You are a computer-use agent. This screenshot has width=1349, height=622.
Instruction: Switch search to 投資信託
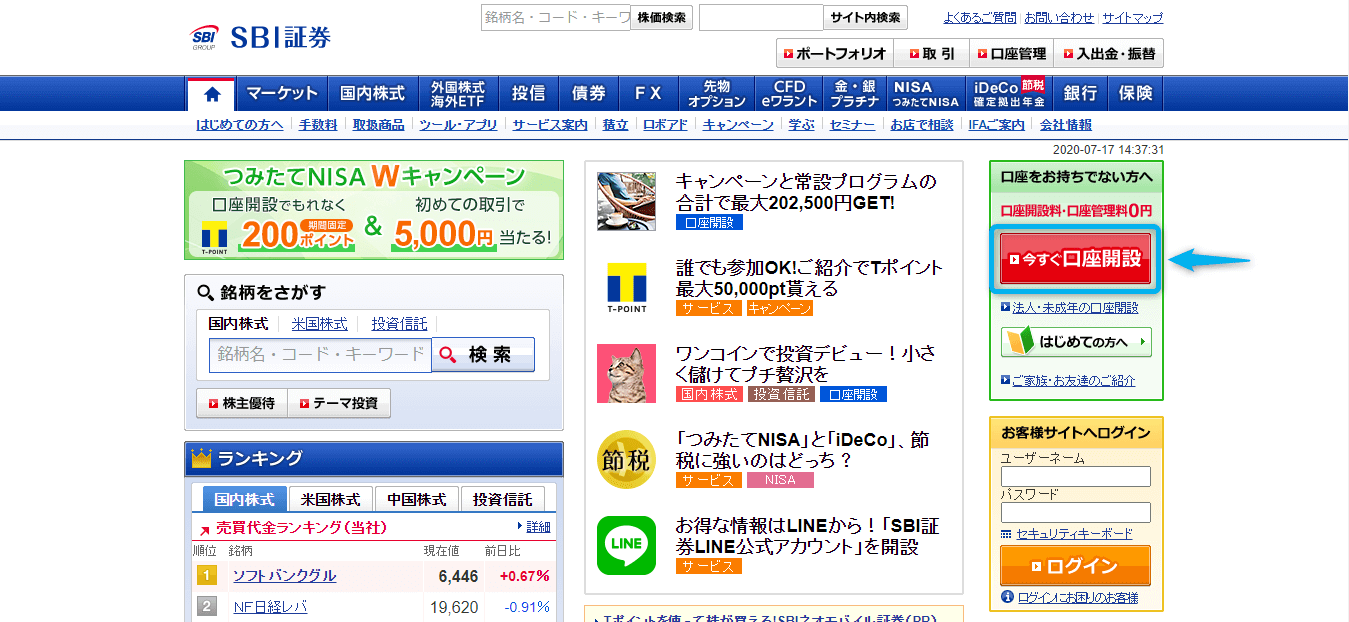tap(399, 324)
